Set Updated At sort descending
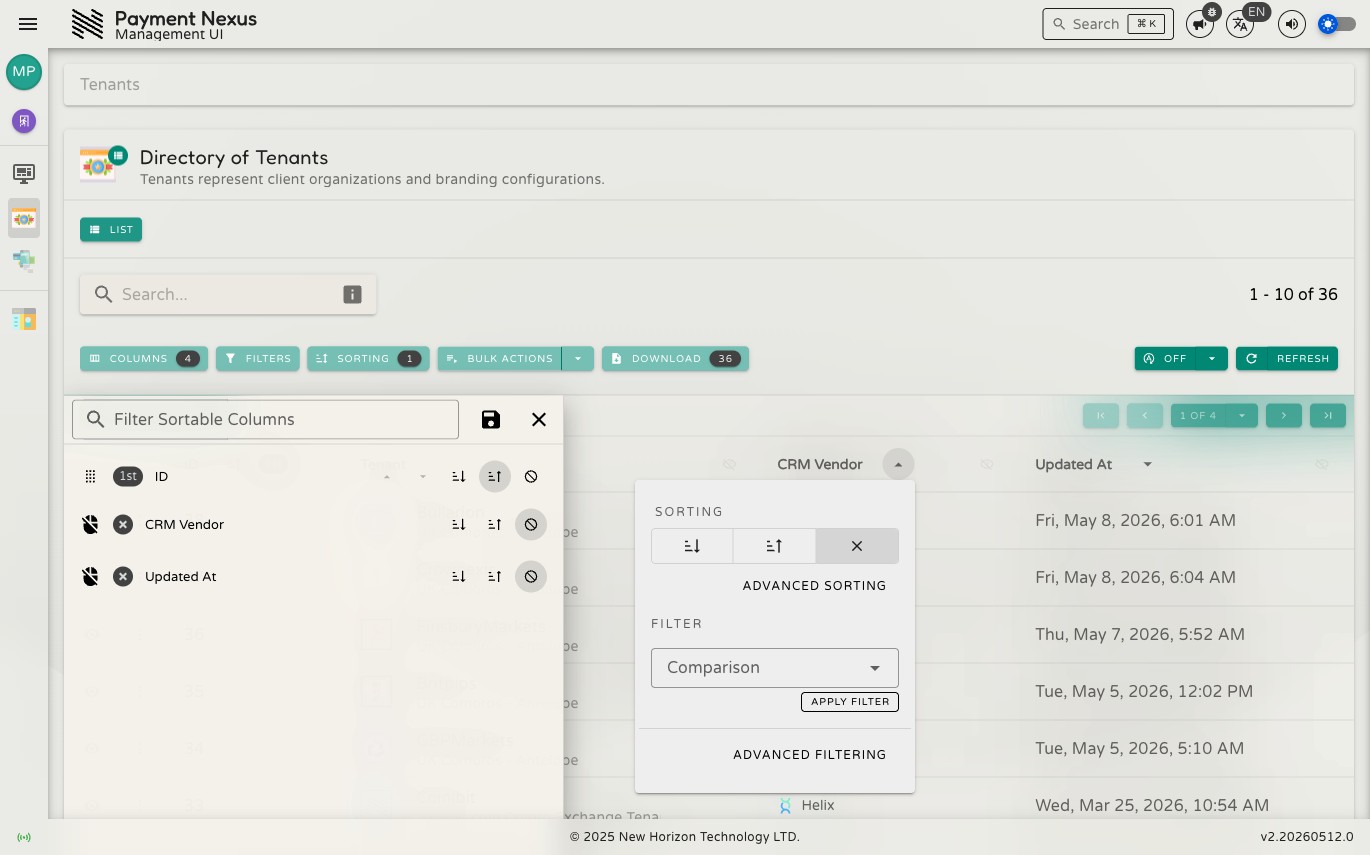 [x=459, y=576]
